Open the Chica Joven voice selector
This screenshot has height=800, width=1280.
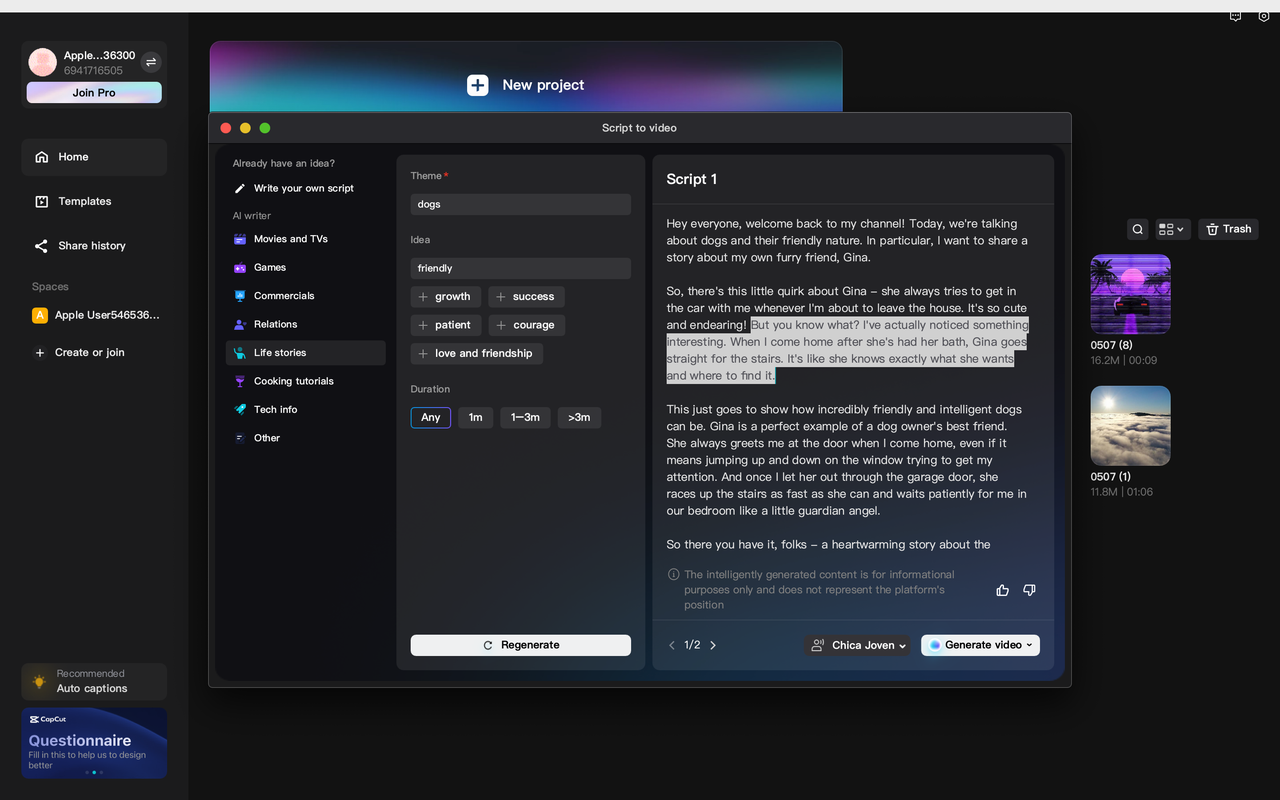(x=857, y=645)
